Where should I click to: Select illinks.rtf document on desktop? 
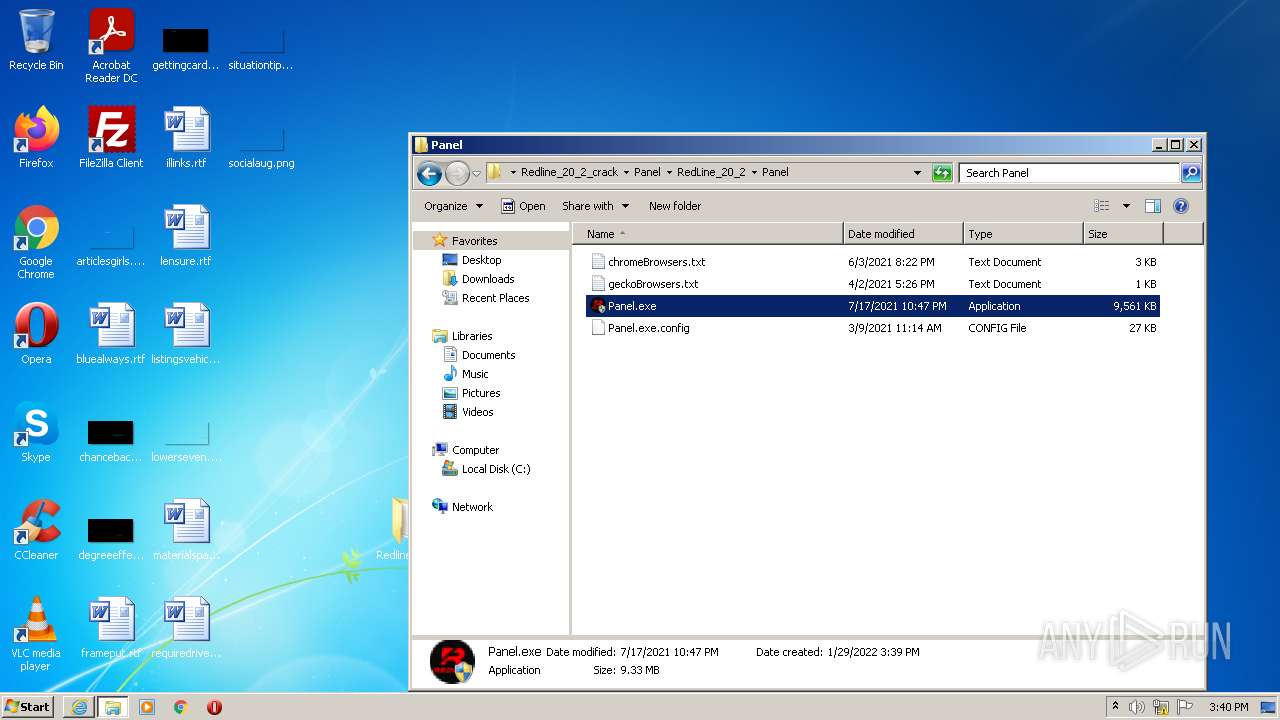tap(186, 137)
